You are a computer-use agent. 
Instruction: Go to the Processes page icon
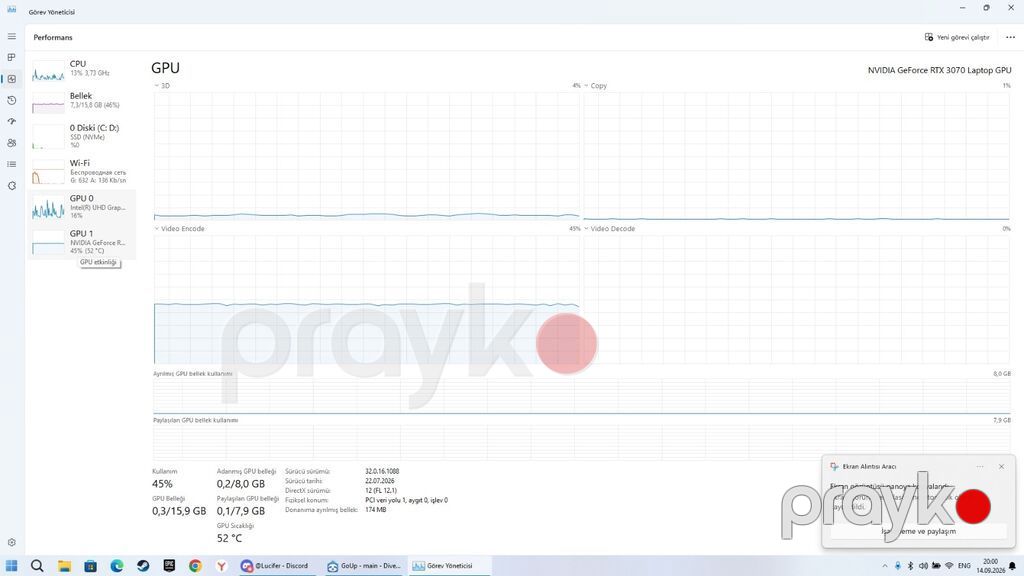[12, 57]
